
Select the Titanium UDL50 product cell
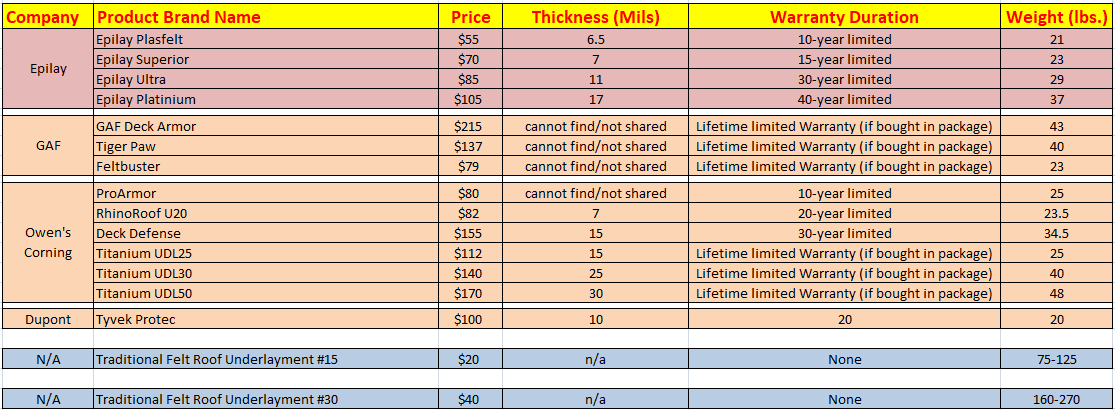pyautogui.click(x=266, y=293)
